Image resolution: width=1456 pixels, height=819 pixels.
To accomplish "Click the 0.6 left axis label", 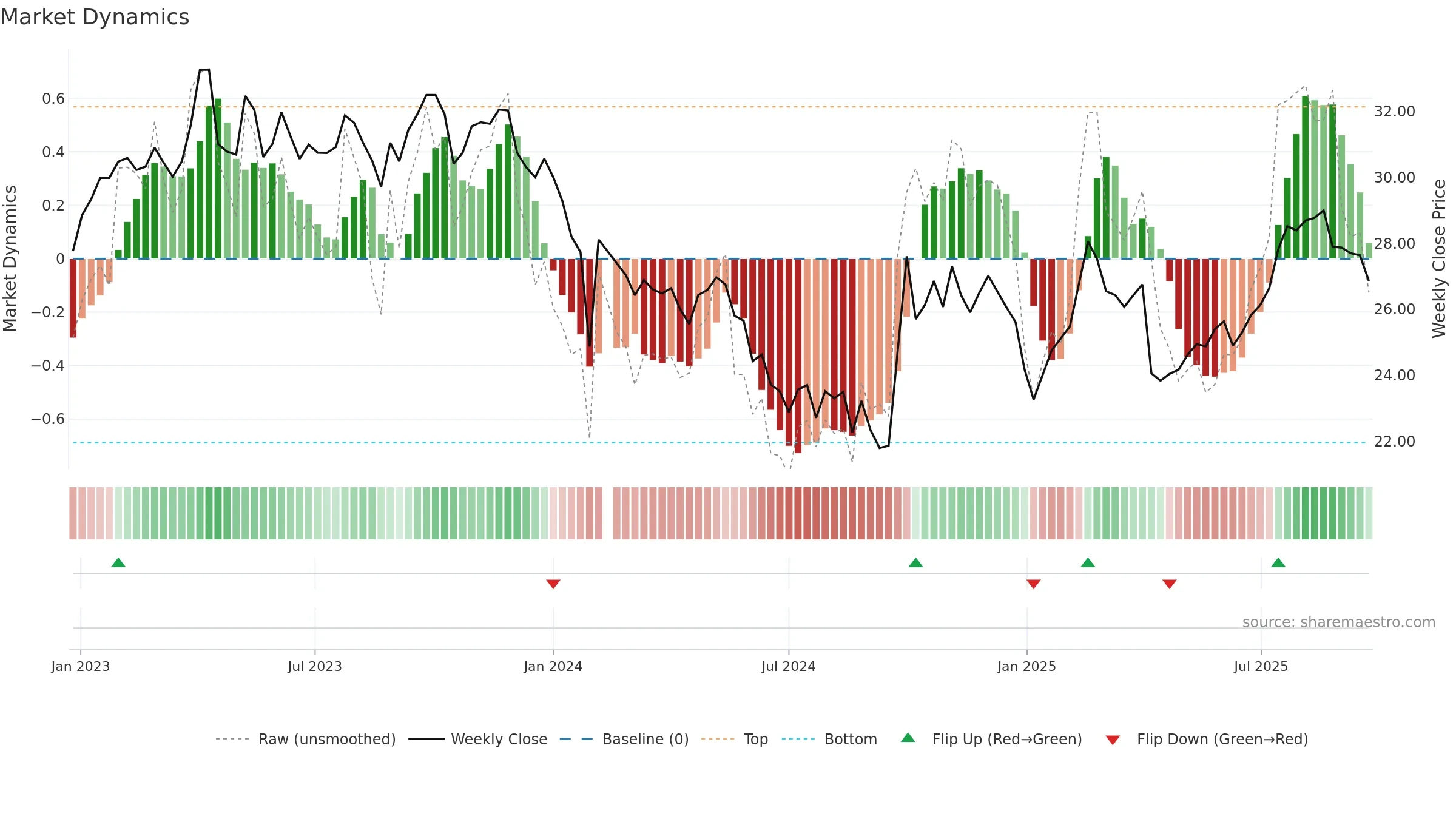I will click(x=53, y=98).
